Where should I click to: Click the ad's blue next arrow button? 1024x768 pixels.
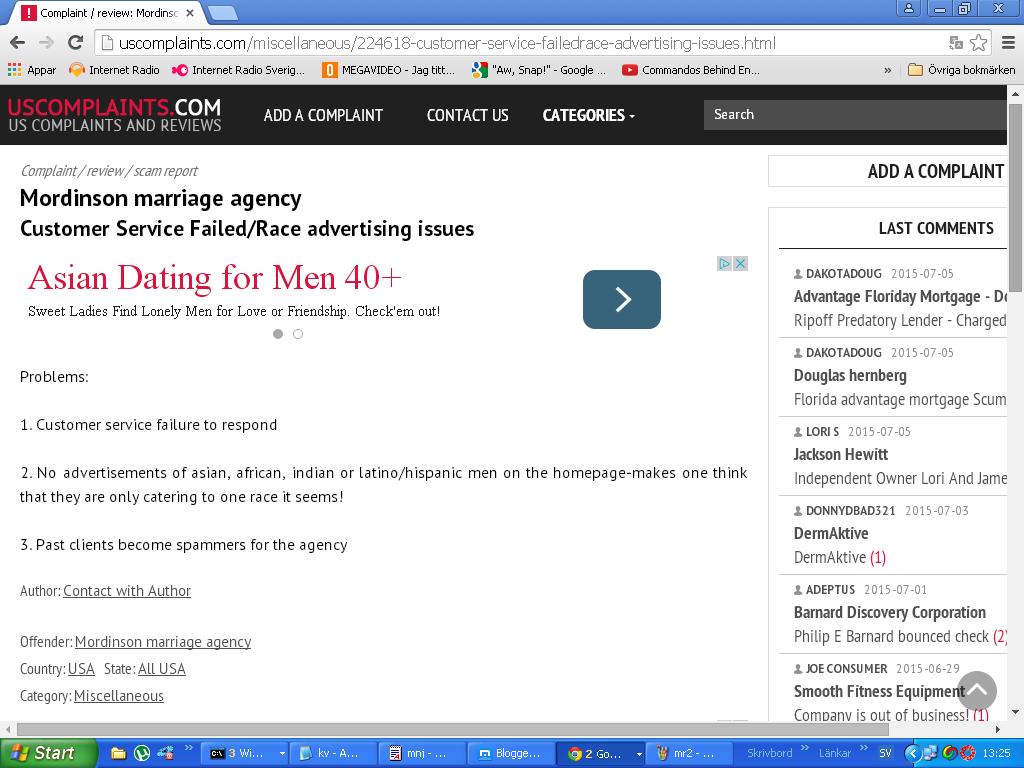click(x=622, y=299)
